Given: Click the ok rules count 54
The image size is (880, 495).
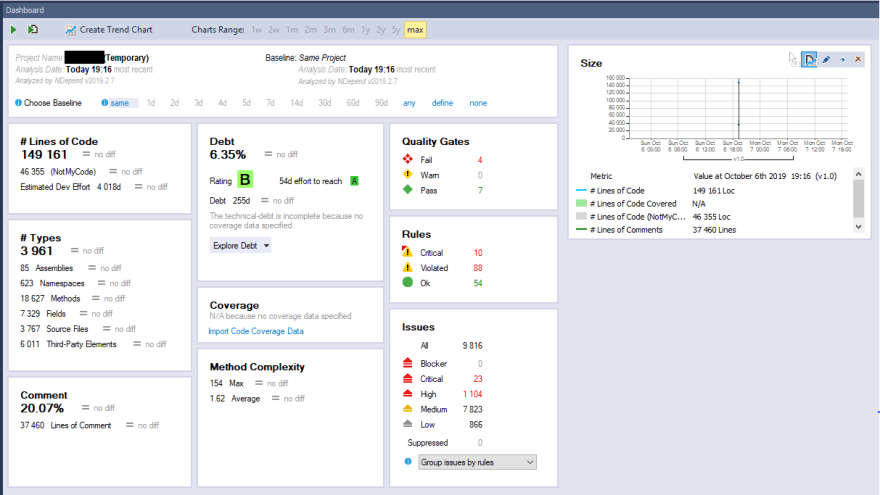Looking at the screenshot, I should pos(478,283).
